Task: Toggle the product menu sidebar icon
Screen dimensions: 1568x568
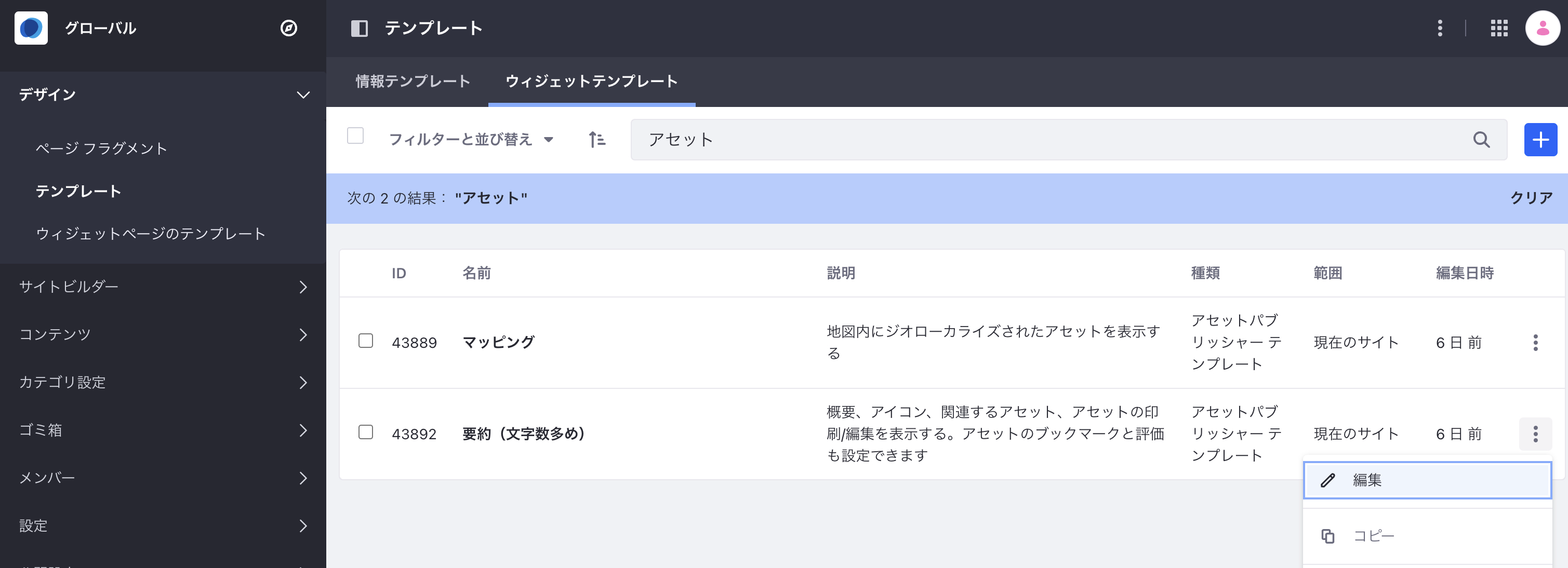Action: [x=359, y=28]
